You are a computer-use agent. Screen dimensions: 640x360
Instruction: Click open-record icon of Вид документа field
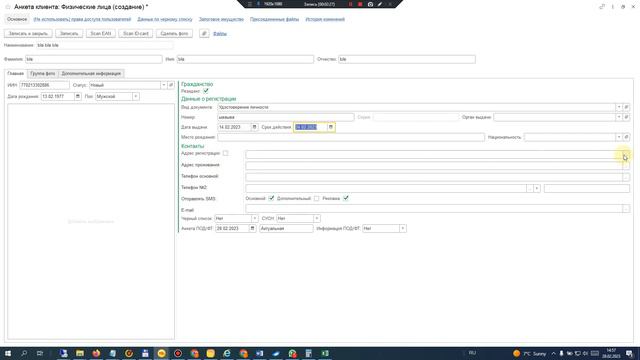click(626, 107)
